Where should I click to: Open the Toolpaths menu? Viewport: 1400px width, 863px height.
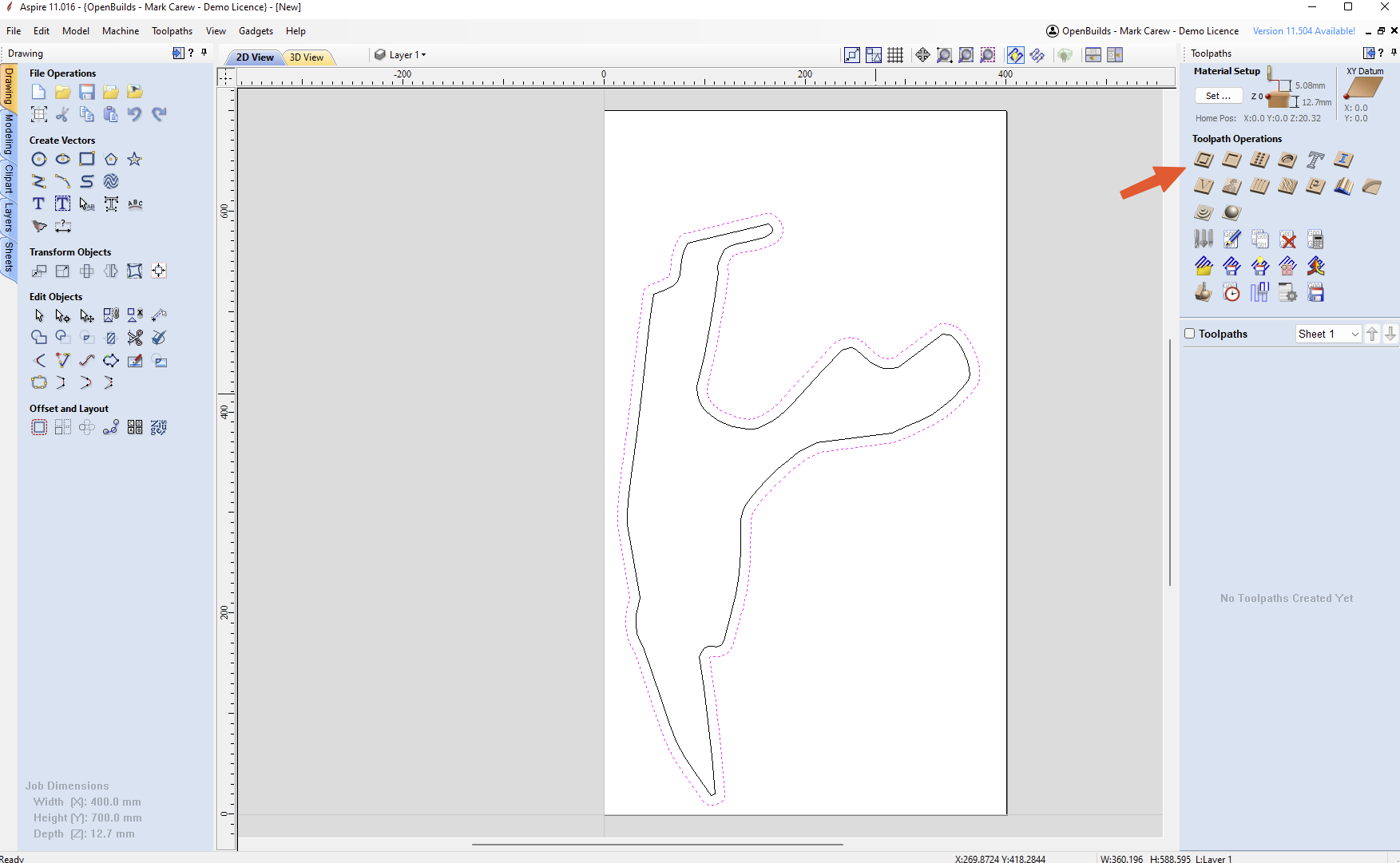coord(173,31)
